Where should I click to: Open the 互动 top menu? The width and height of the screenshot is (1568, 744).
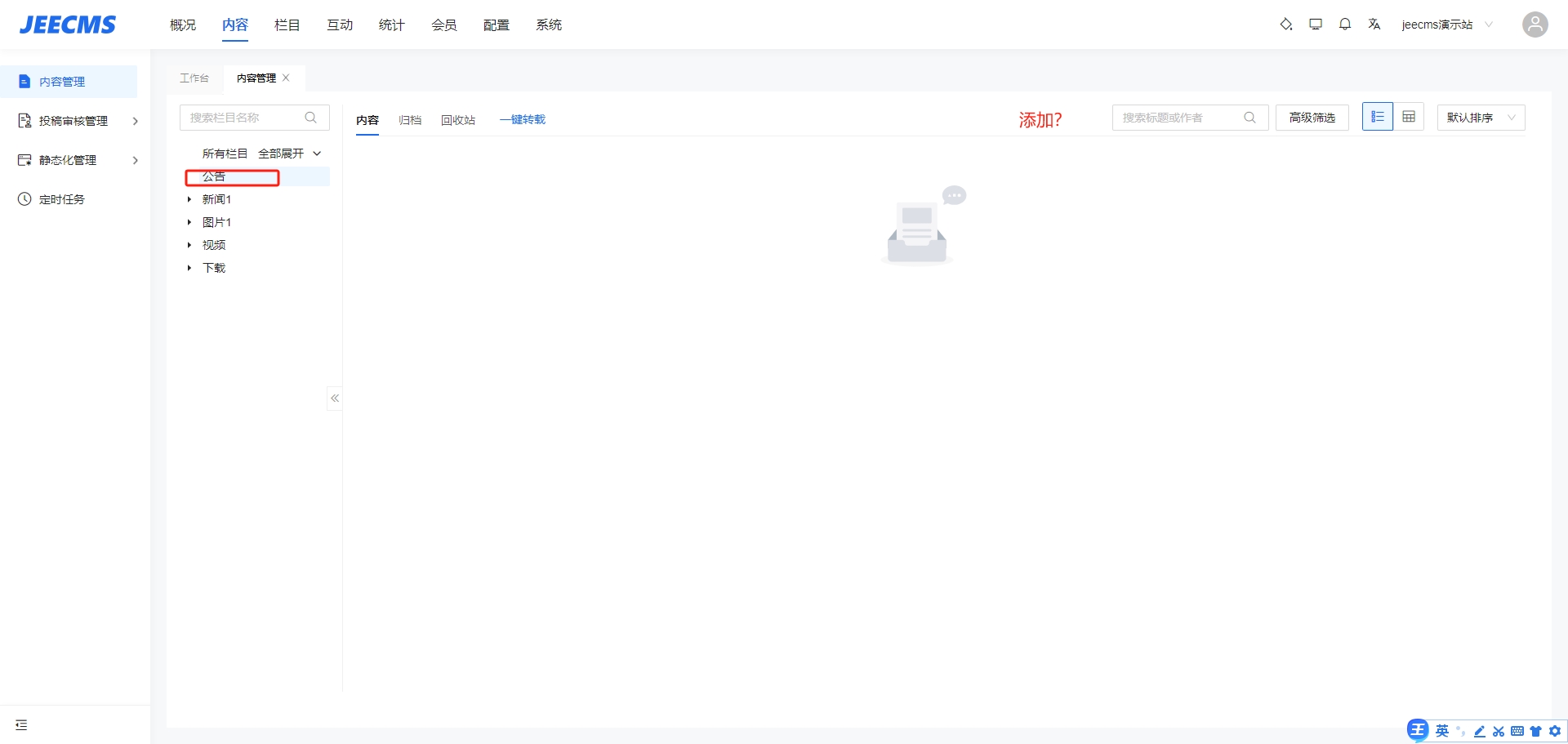340,25
